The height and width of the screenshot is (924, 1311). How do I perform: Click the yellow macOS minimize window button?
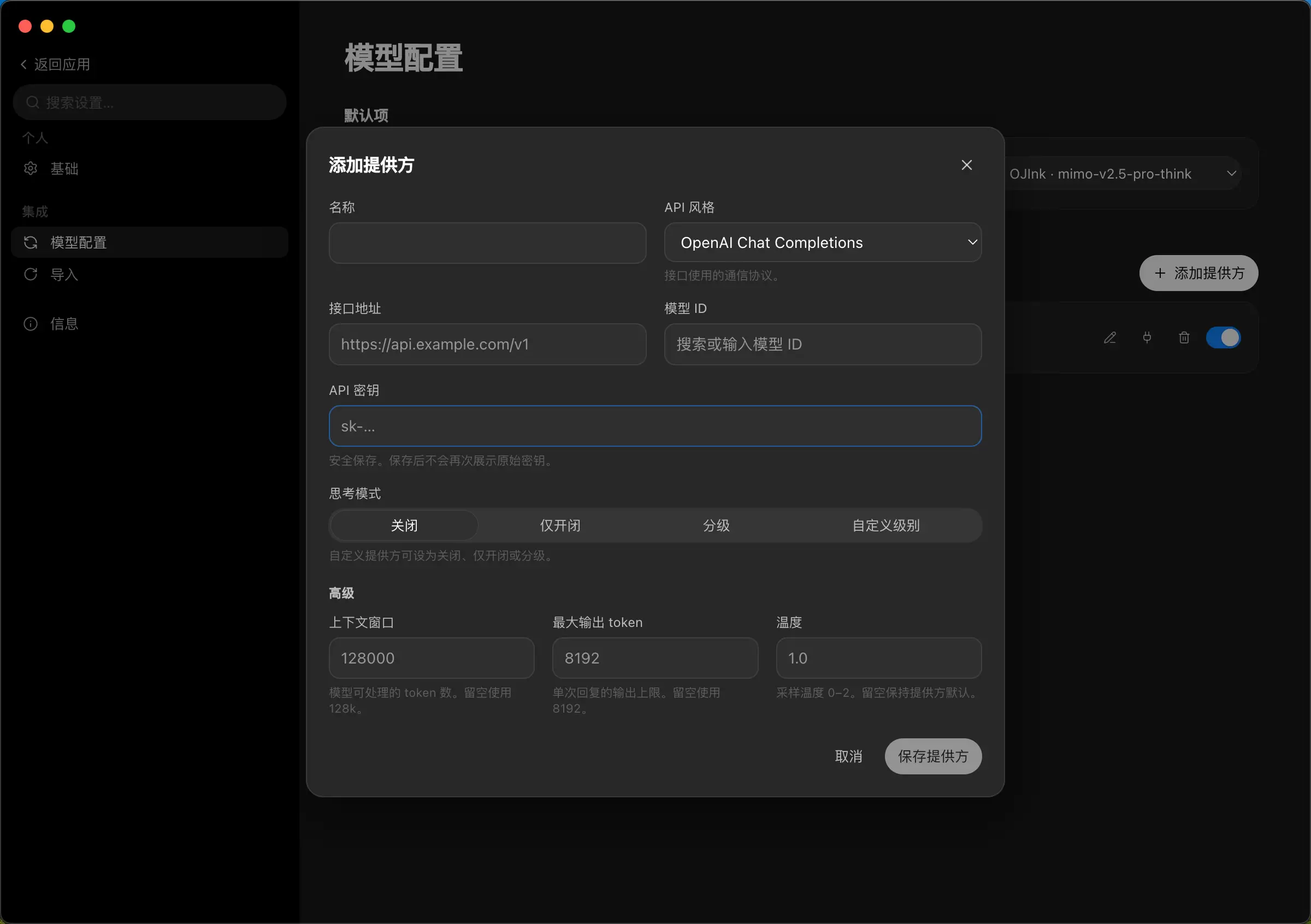point(47,26)
